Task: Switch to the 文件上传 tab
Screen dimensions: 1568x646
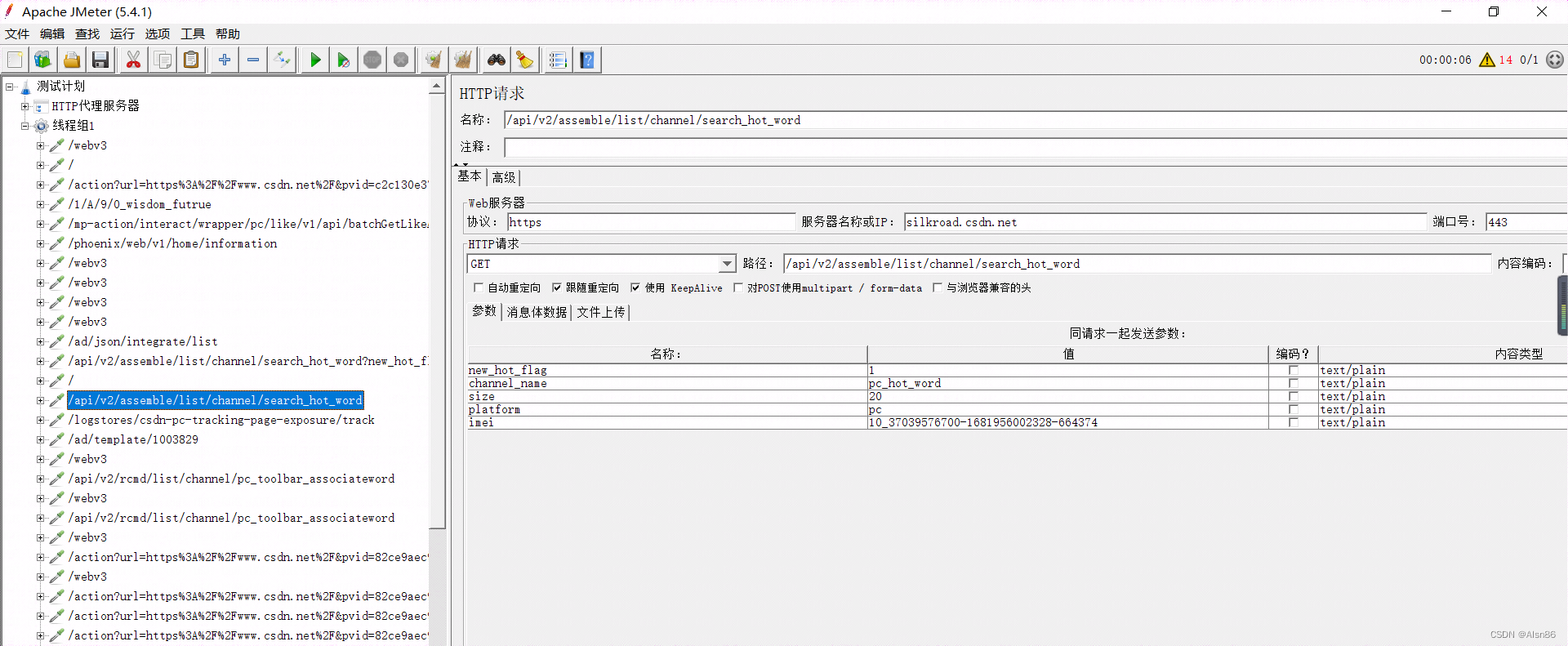Action: [601, 312]
